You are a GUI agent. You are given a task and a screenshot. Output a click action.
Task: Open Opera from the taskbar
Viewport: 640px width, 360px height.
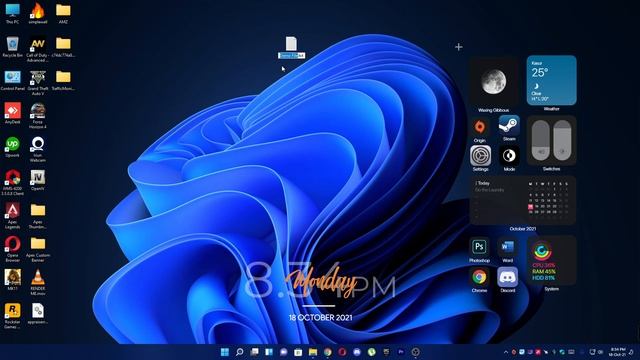pos(342,352)
